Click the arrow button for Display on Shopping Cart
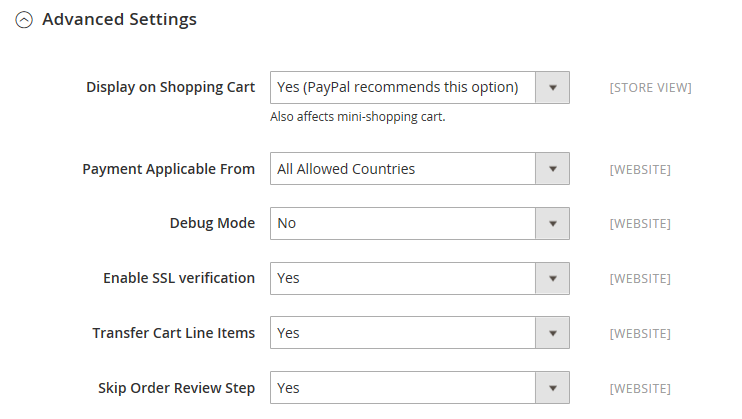 pyautogui.click(x=552, y=87)
